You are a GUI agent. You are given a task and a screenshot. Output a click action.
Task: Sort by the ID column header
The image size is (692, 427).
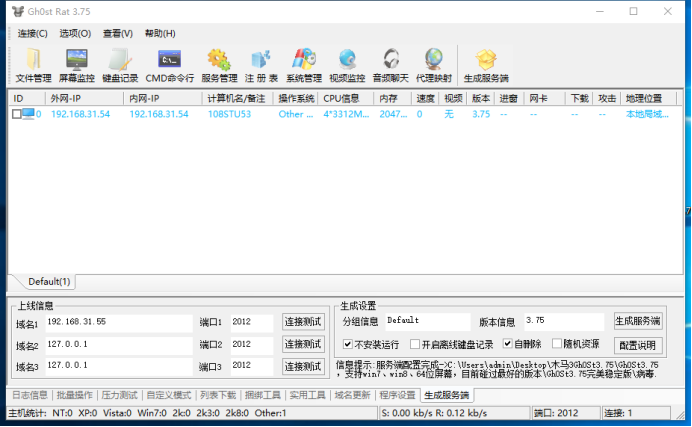point(27,98)
